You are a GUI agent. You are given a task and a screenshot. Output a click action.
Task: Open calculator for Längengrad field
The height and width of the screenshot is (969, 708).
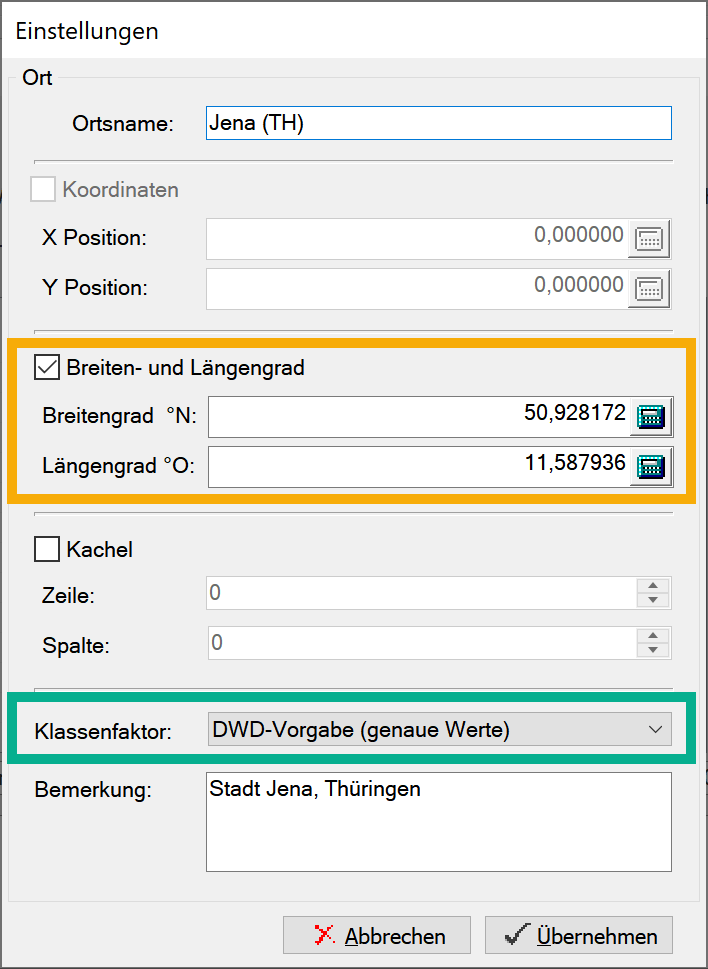(x=650, y=467)
